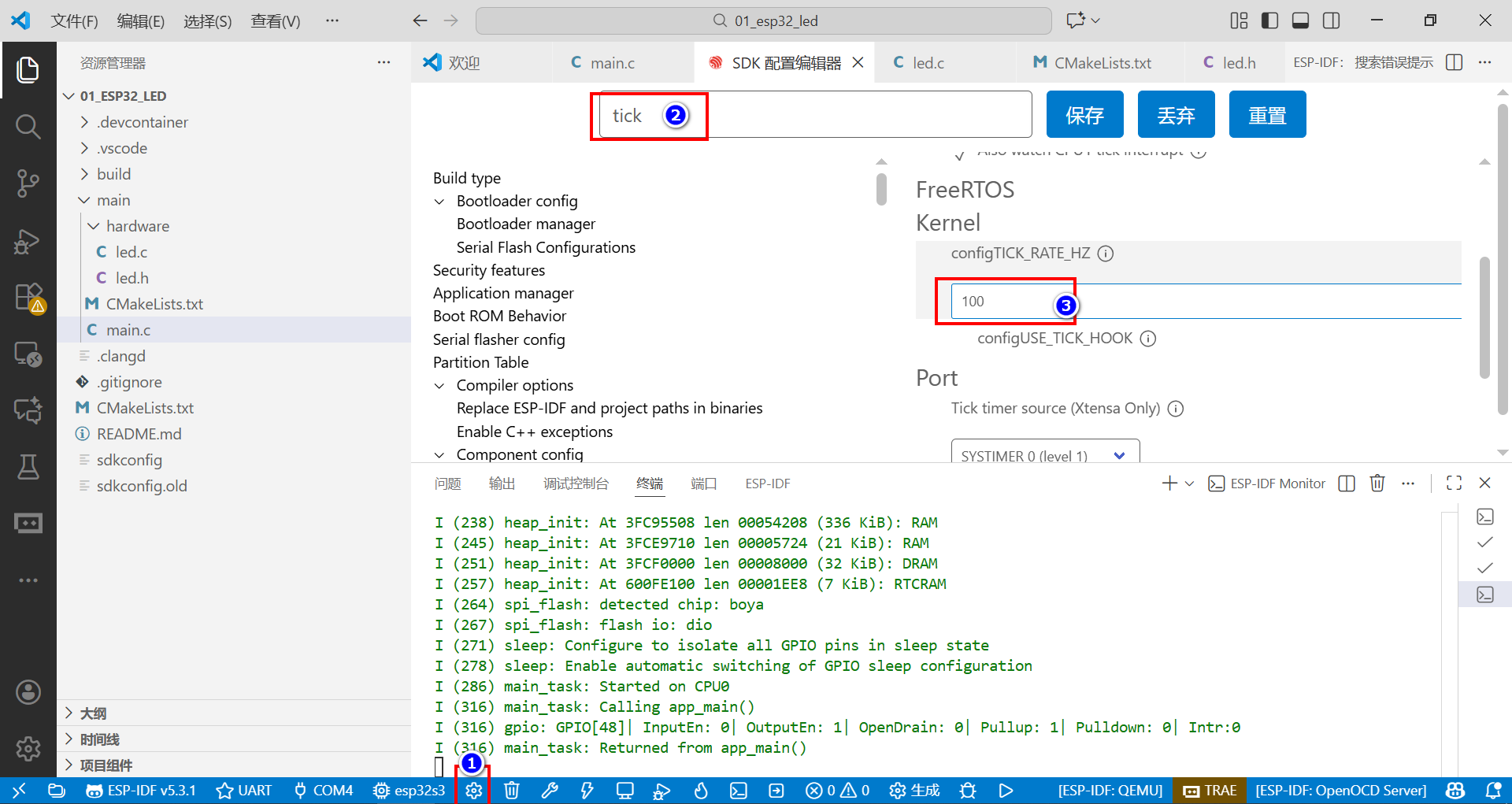Click the 保存 save button

pos(1084,115)
